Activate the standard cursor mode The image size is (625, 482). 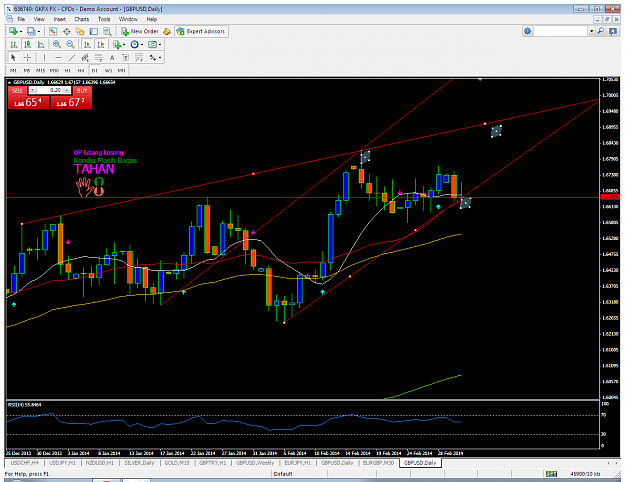pos(13,58)
